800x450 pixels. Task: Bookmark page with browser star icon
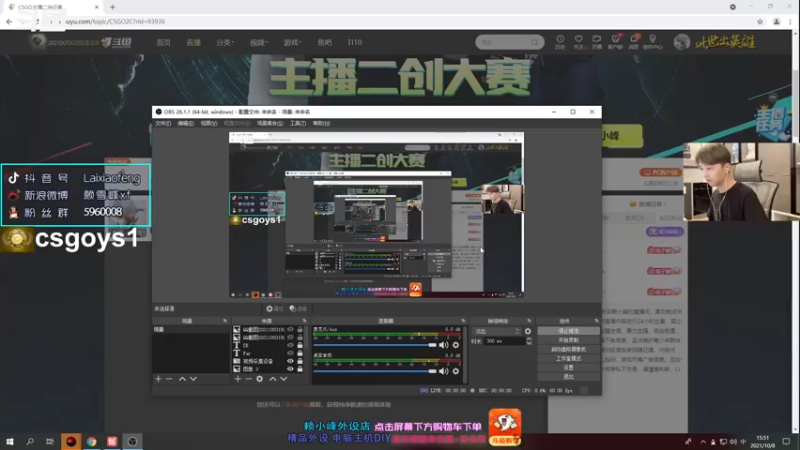760,21
